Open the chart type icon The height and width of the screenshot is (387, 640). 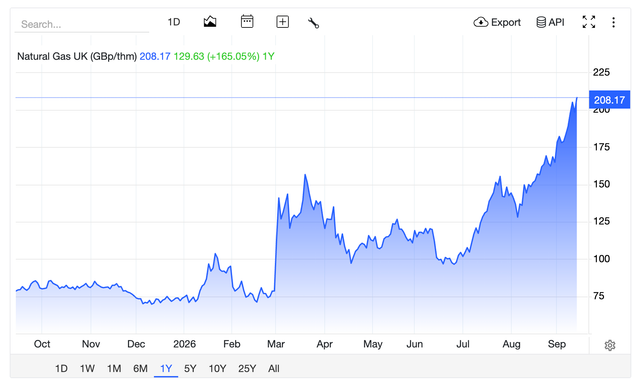[210, 22]
